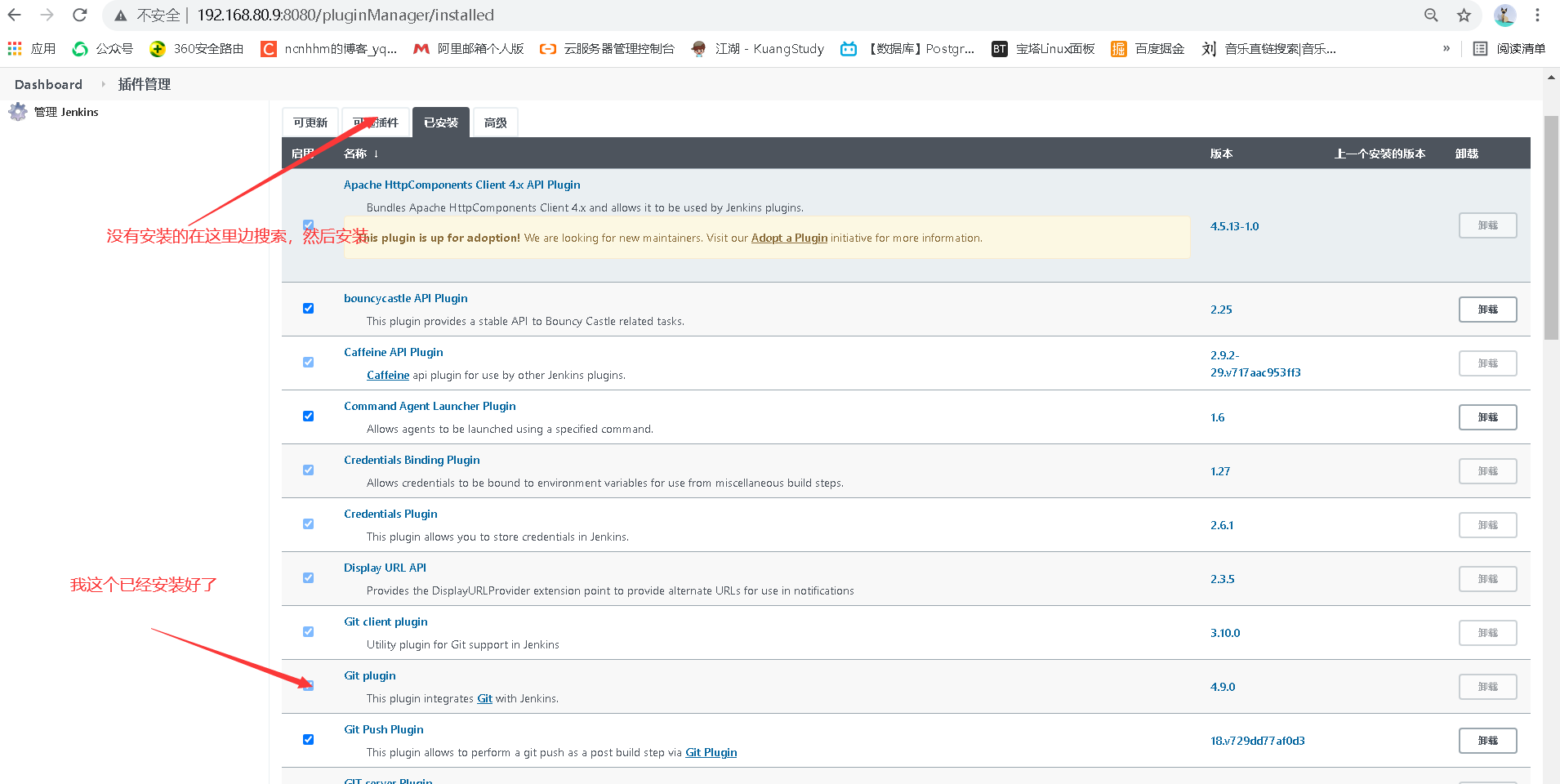Click the browser profile avatar icon
Image resolution: width=1560 pixels, height=784 pixels.
1504,15
